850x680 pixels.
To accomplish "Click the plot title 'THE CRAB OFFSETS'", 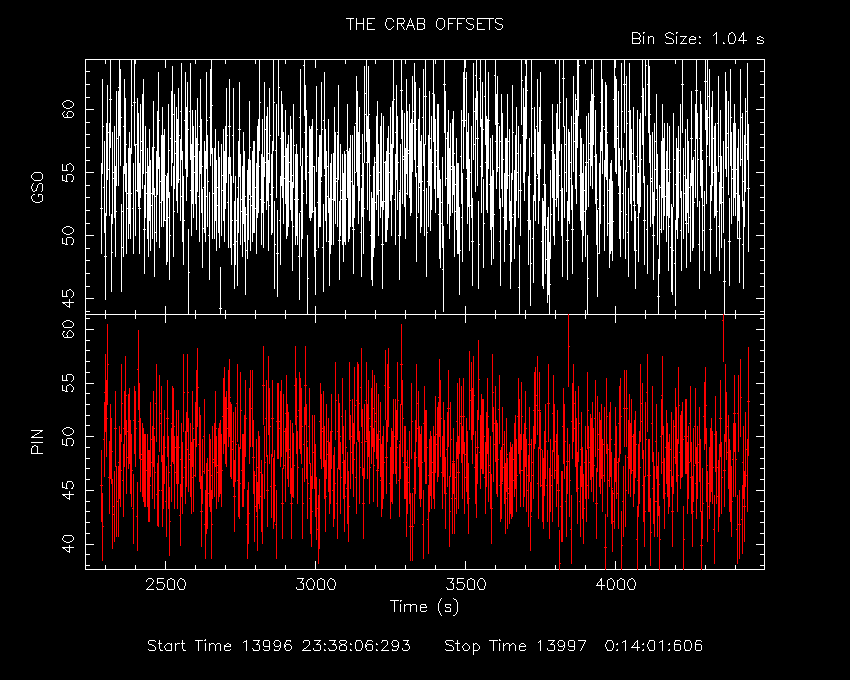I will click(424, 24).
